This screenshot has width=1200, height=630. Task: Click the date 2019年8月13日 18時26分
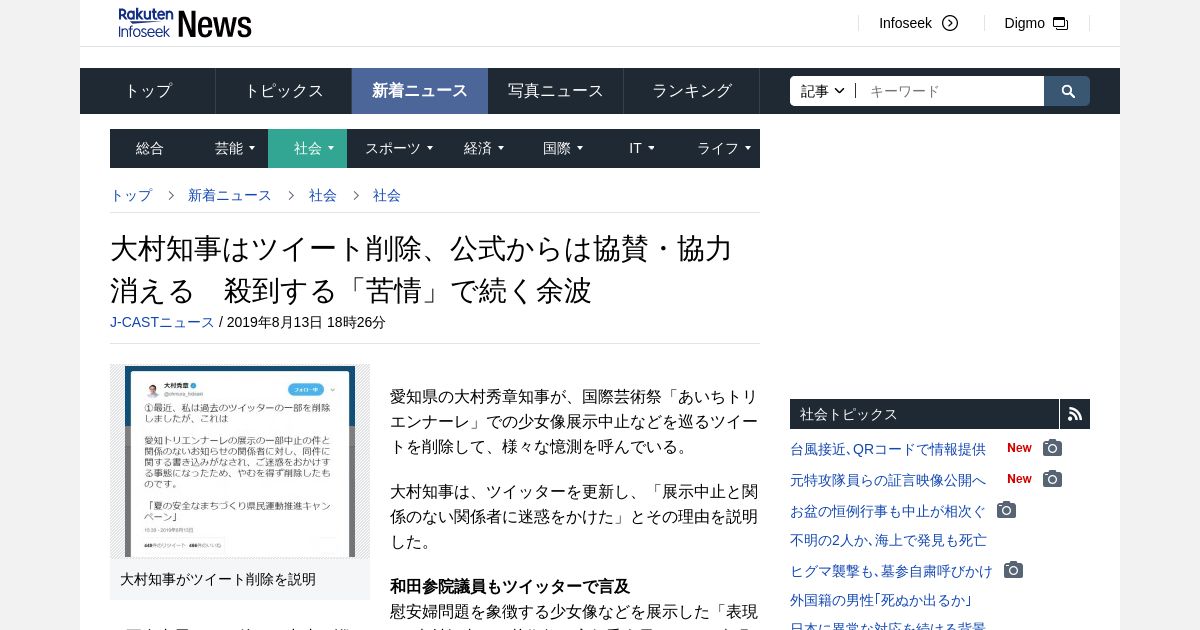pos(306,322)
